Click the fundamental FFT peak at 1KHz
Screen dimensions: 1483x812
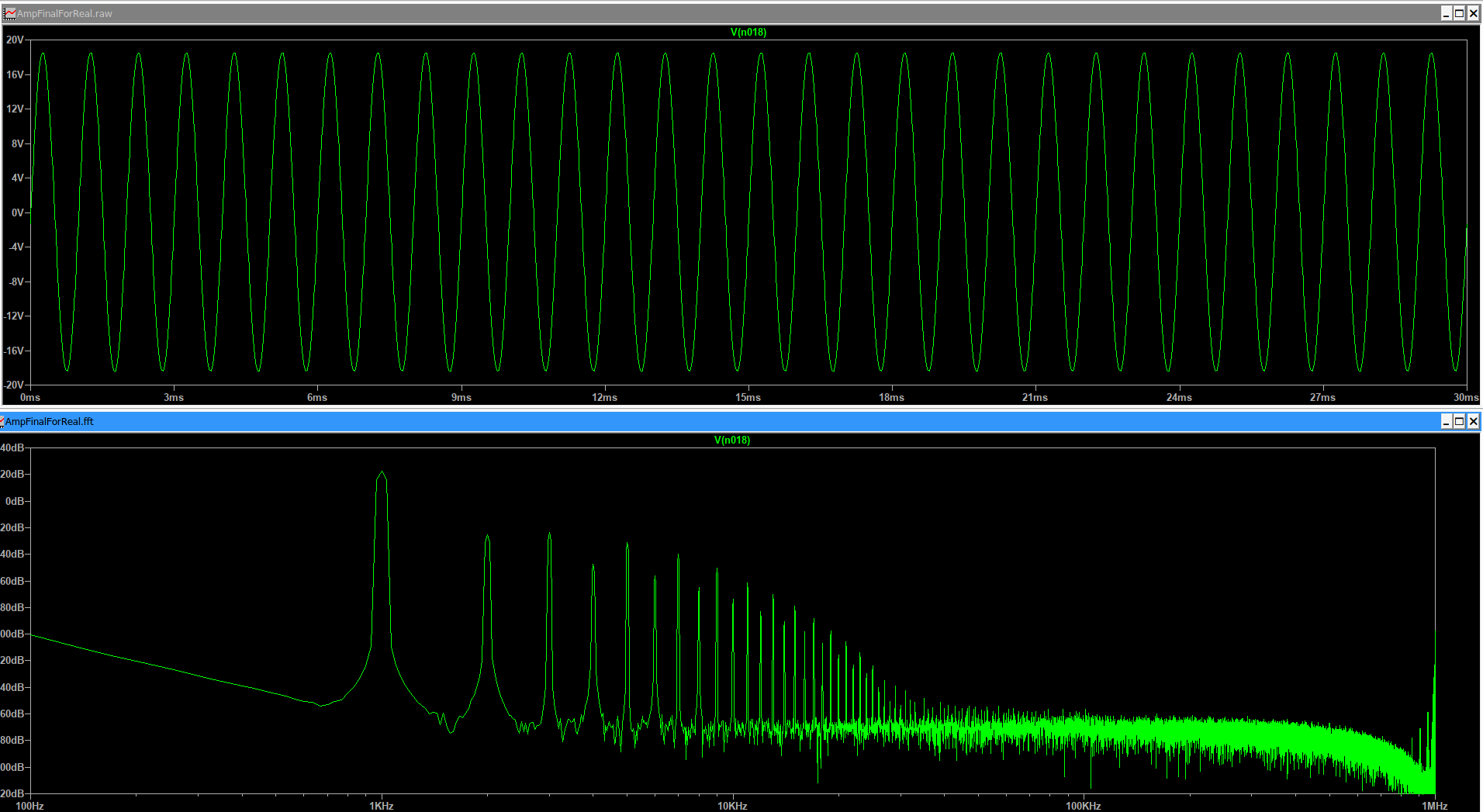[x=381, y=473]
